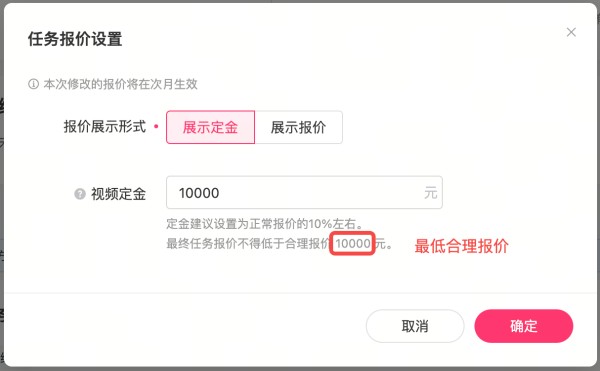Select the 展示定金 display option
Image resolution: width=600 pixels, height=371 pixels.
(210, 127)
